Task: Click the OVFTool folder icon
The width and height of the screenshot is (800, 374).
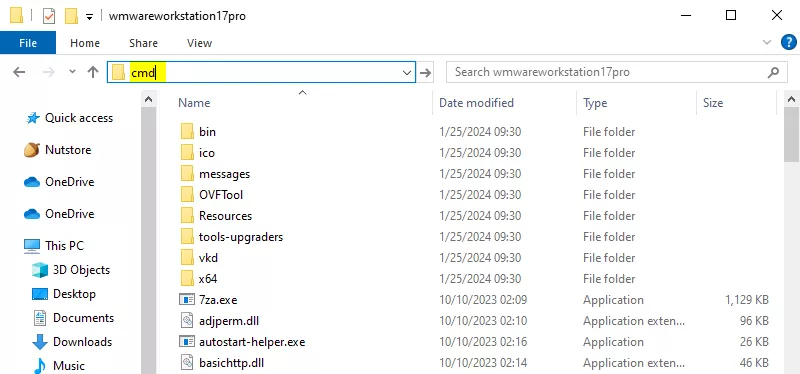Action: click(187, 195)
